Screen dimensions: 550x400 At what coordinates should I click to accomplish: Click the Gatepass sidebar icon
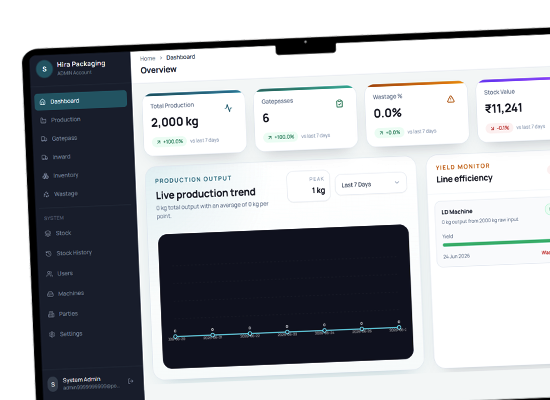[44, 139]
